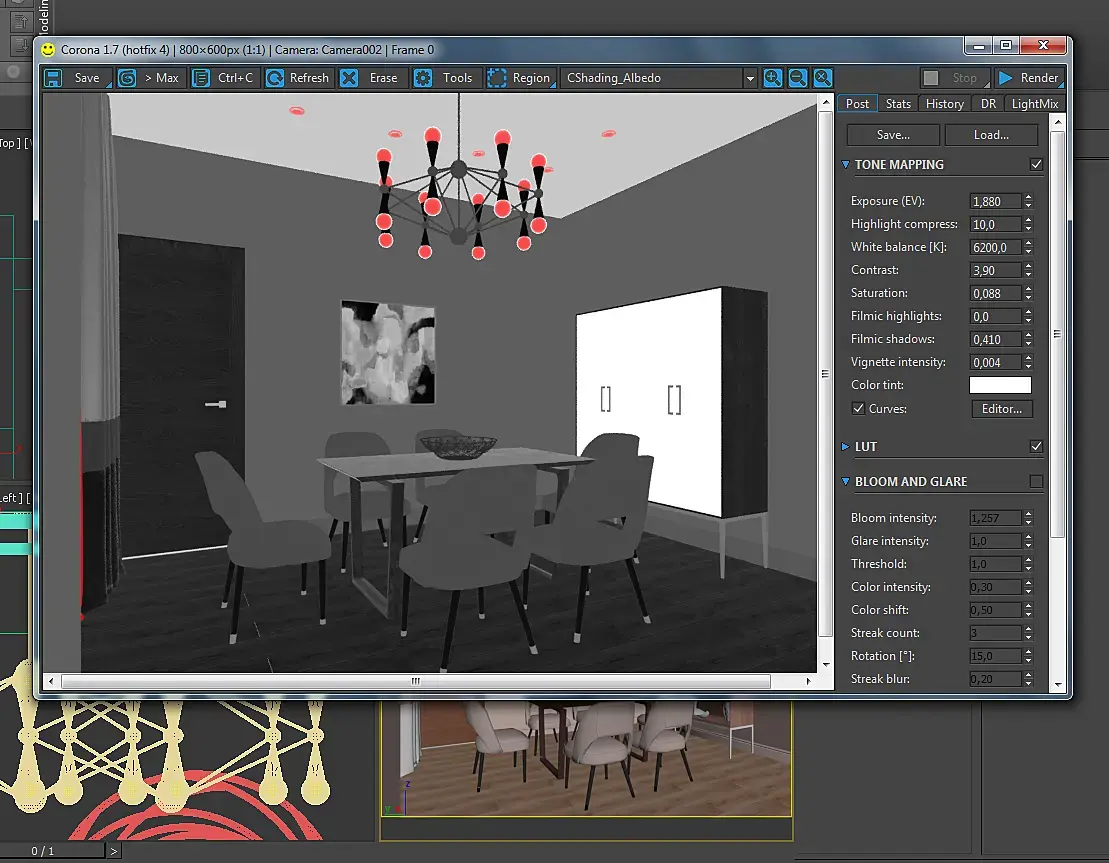The image size is (1109, 863).
Task: Click the Bloom intensity value field
Action: point(995,519)
